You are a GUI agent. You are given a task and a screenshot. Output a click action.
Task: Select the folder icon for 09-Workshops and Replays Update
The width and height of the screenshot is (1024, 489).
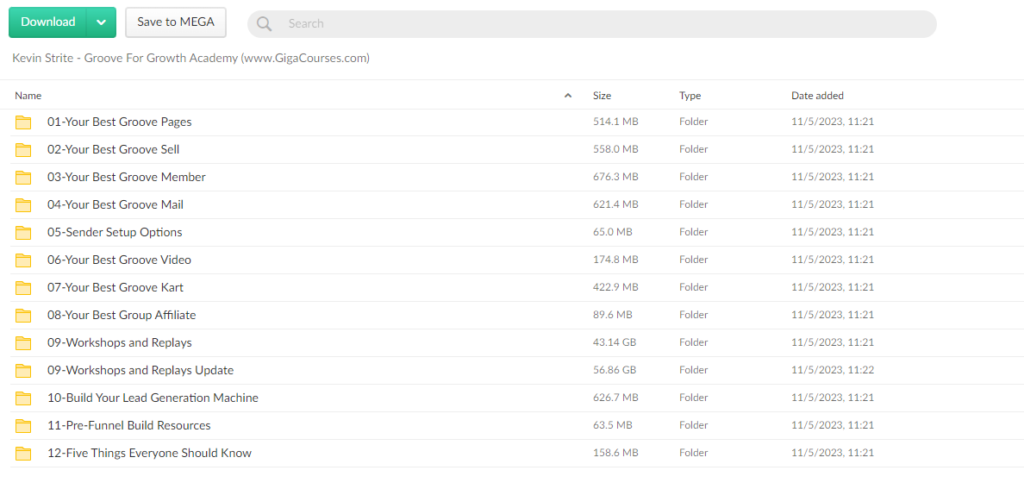pyautogui.click(x=23, y=370)
